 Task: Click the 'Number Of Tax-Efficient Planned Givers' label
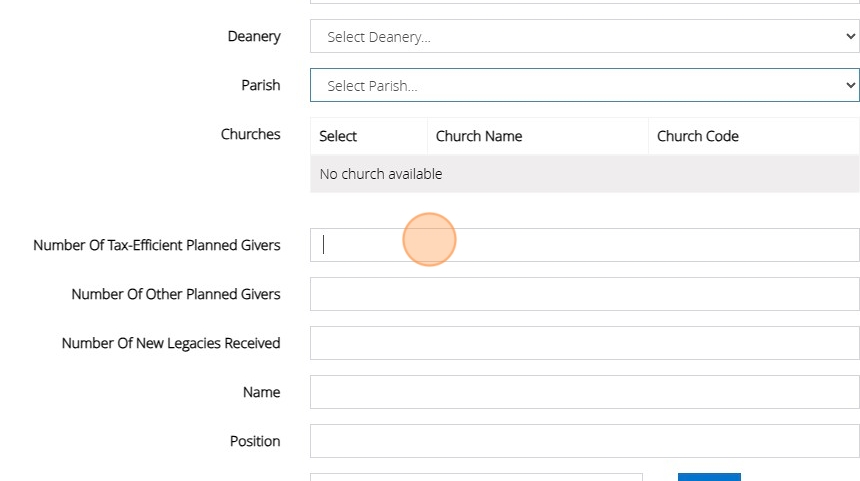pos(157,245)
